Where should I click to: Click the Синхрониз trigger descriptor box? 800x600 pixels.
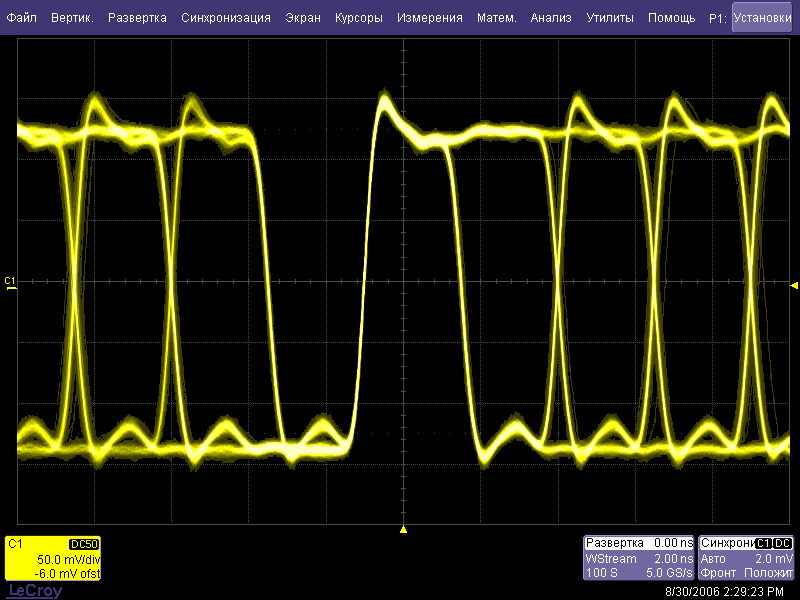coord(746,558)
